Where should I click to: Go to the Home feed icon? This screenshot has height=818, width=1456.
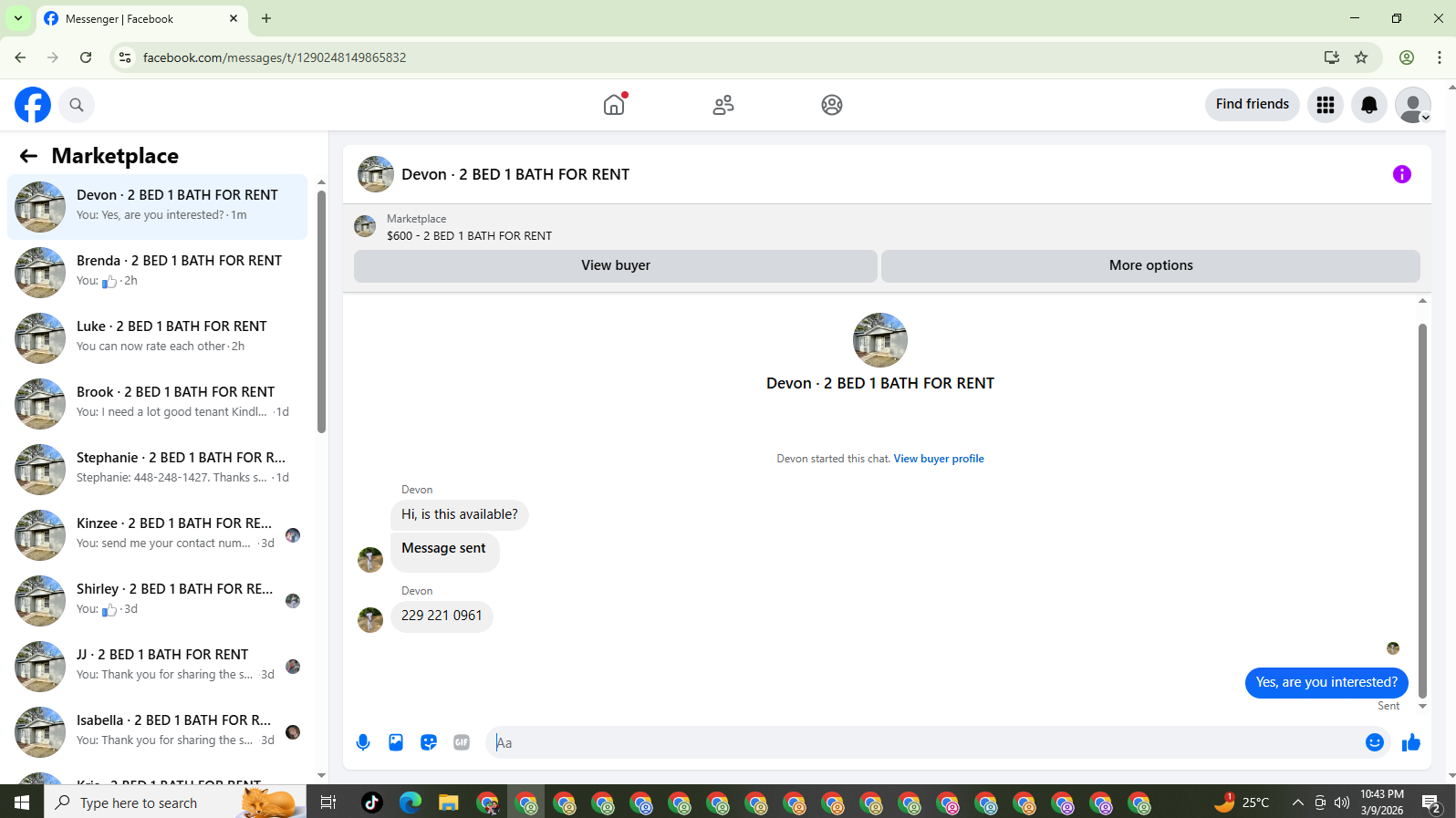(x=614, y=105)
